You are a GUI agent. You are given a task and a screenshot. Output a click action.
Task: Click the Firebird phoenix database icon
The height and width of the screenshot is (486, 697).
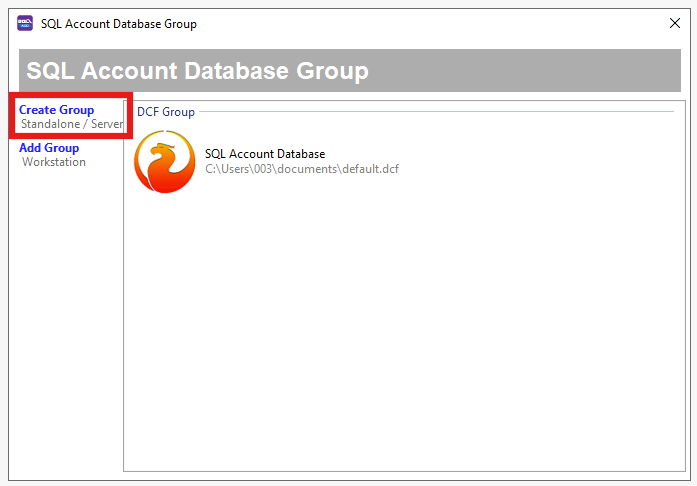[165, 162]
